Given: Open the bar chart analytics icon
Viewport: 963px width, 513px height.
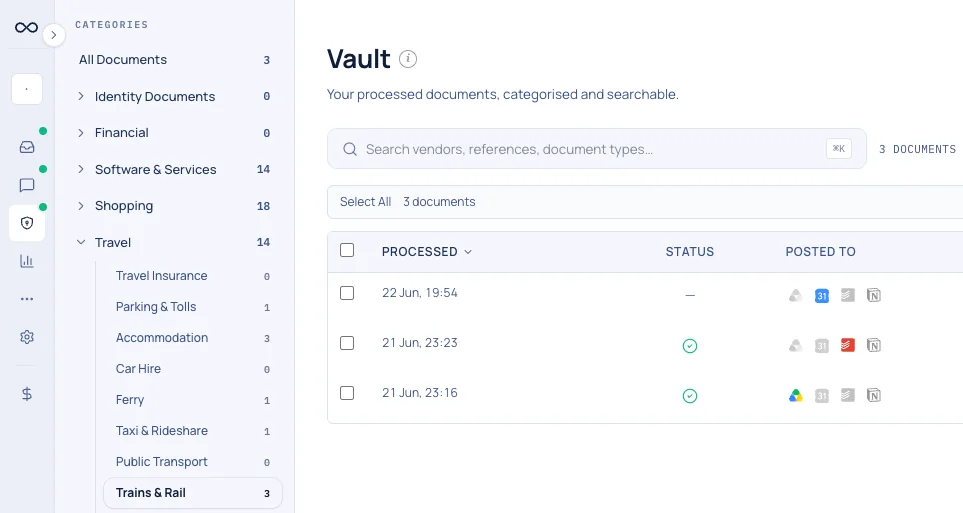Looking at the screenshot, I should coord(27,261).
